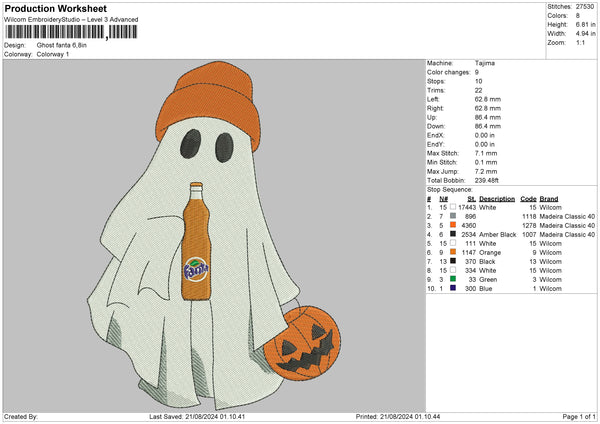Click the 'Created By:' footer label

[21, 416]
